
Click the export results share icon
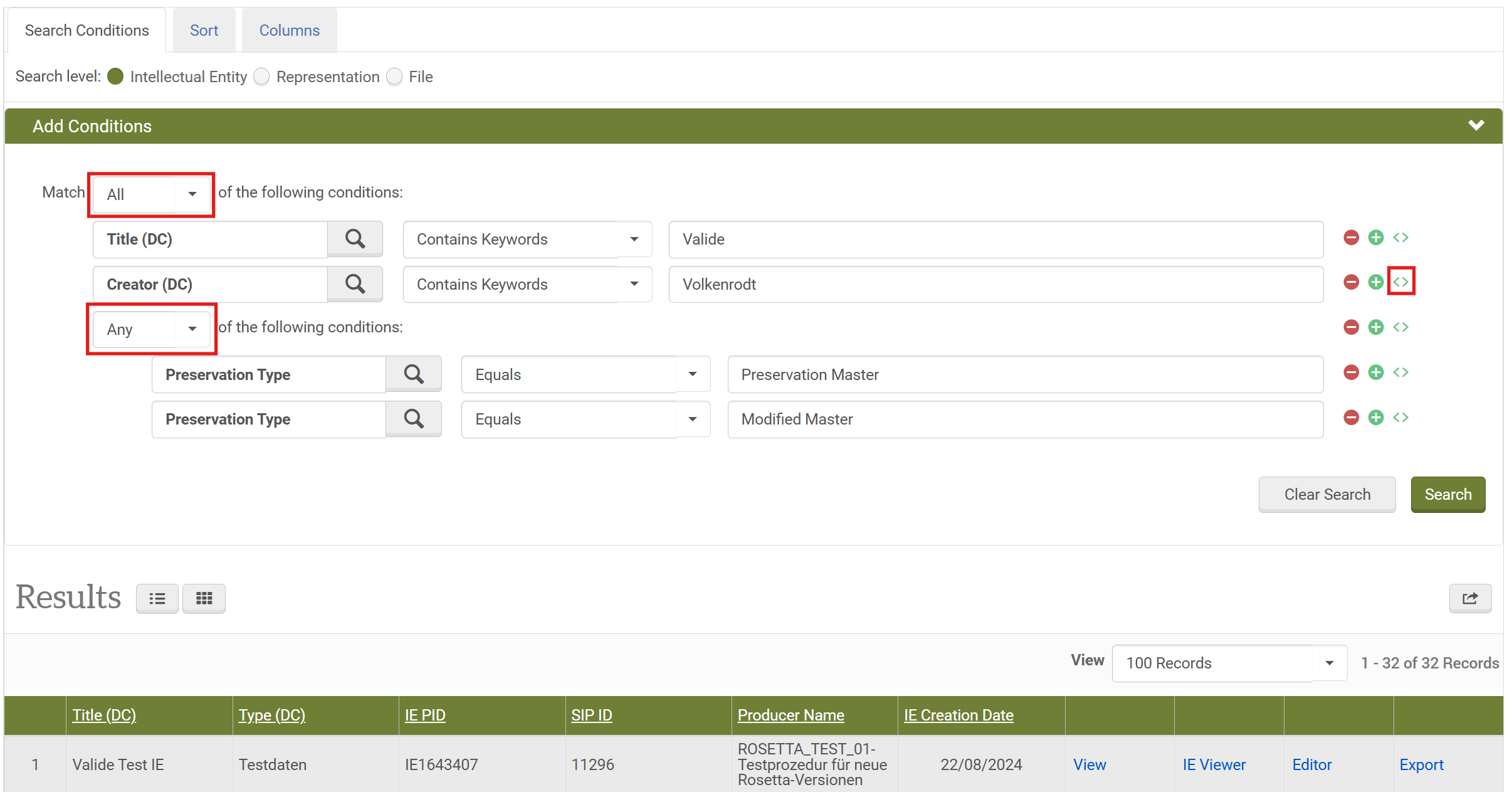pos(1469,598)
